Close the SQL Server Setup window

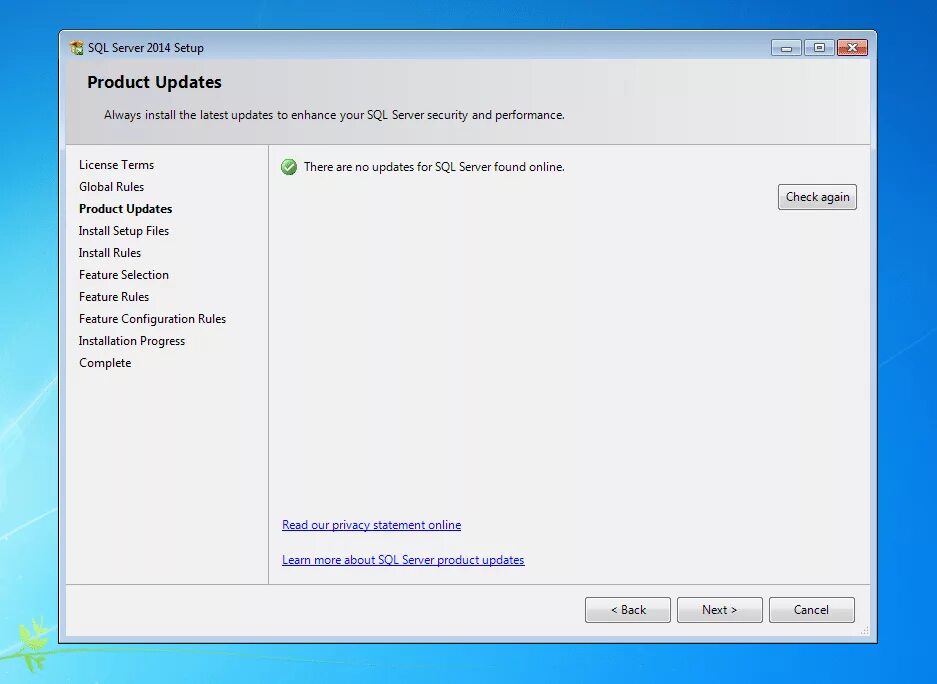pyautogui.click(x=853, y=48)
